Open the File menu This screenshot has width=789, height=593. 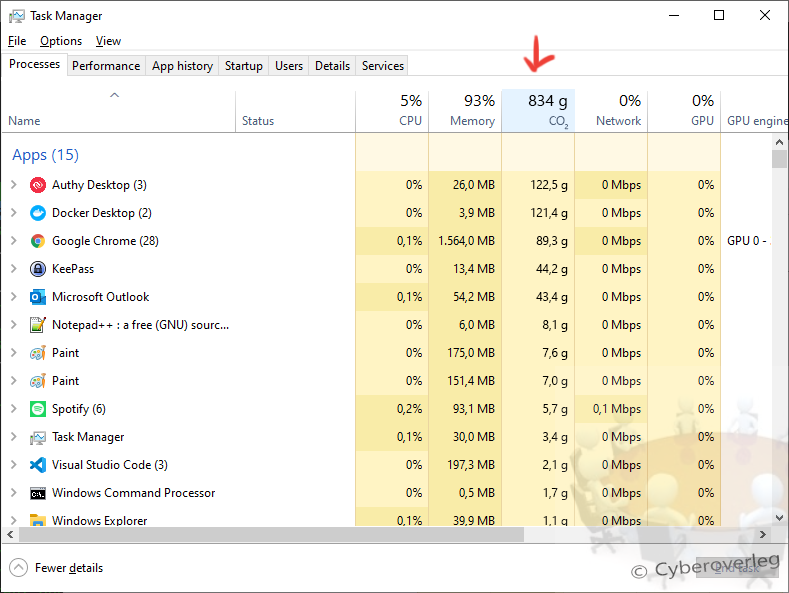[17, 41]
